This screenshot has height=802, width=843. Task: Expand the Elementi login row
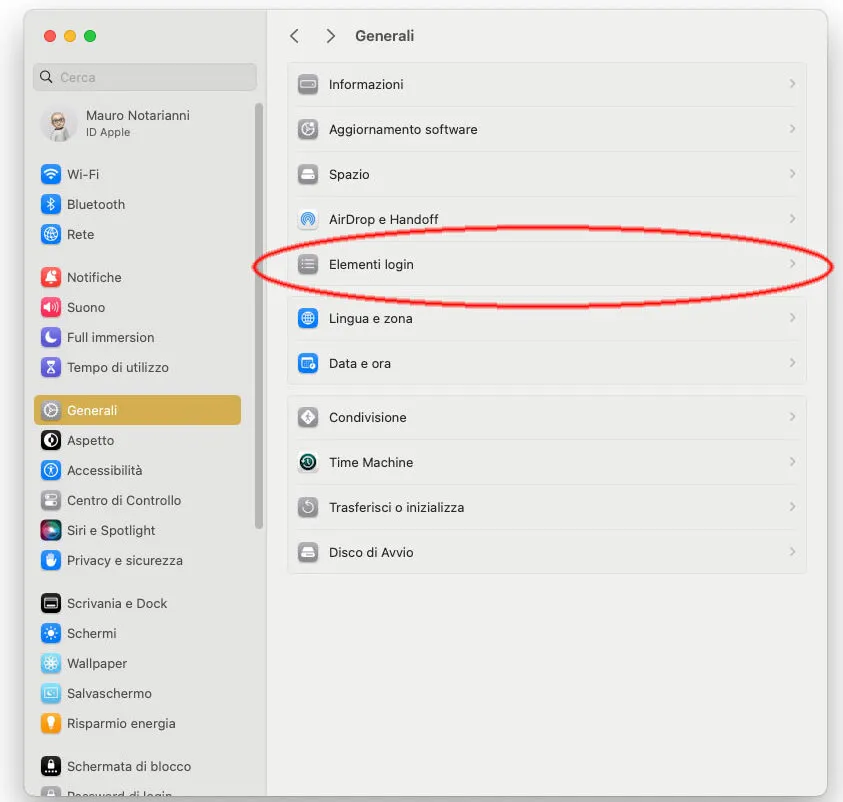[x=547, y=265]
